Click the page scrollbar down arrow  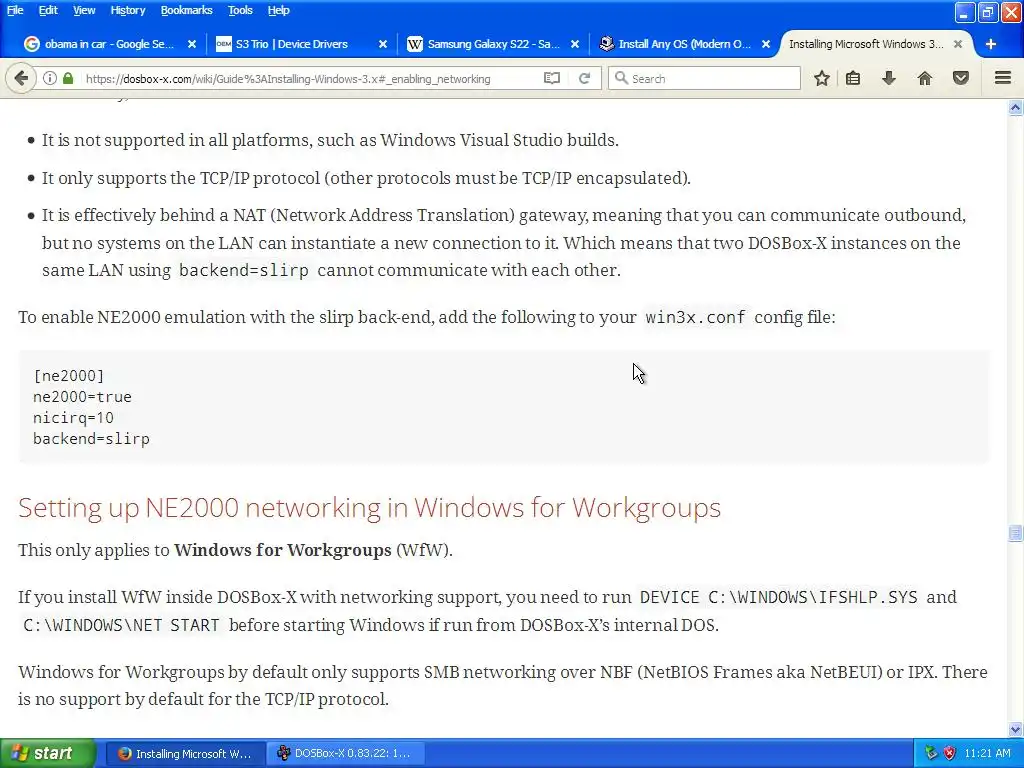[1015, 729]
